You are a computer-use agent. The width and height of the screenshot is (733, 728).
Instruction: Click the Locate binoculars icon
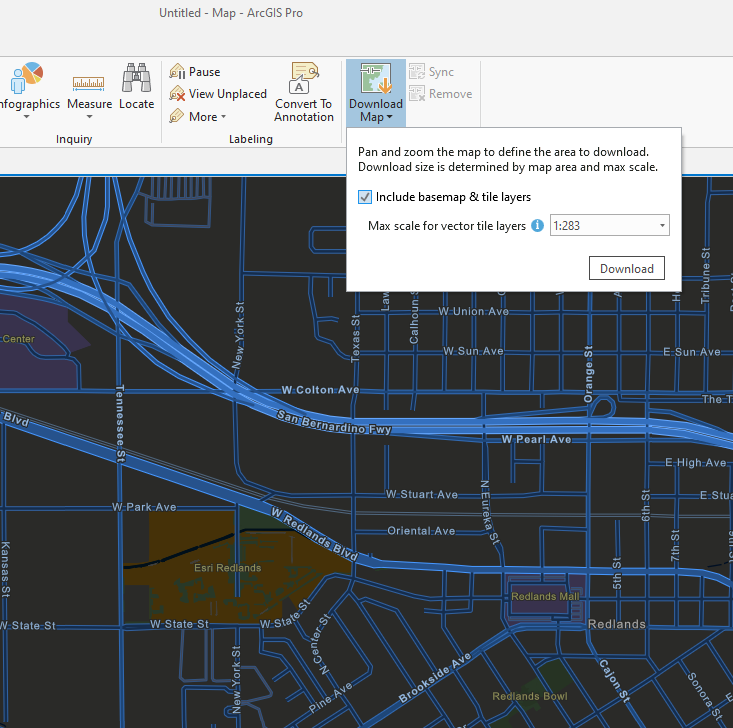point(137,78)
